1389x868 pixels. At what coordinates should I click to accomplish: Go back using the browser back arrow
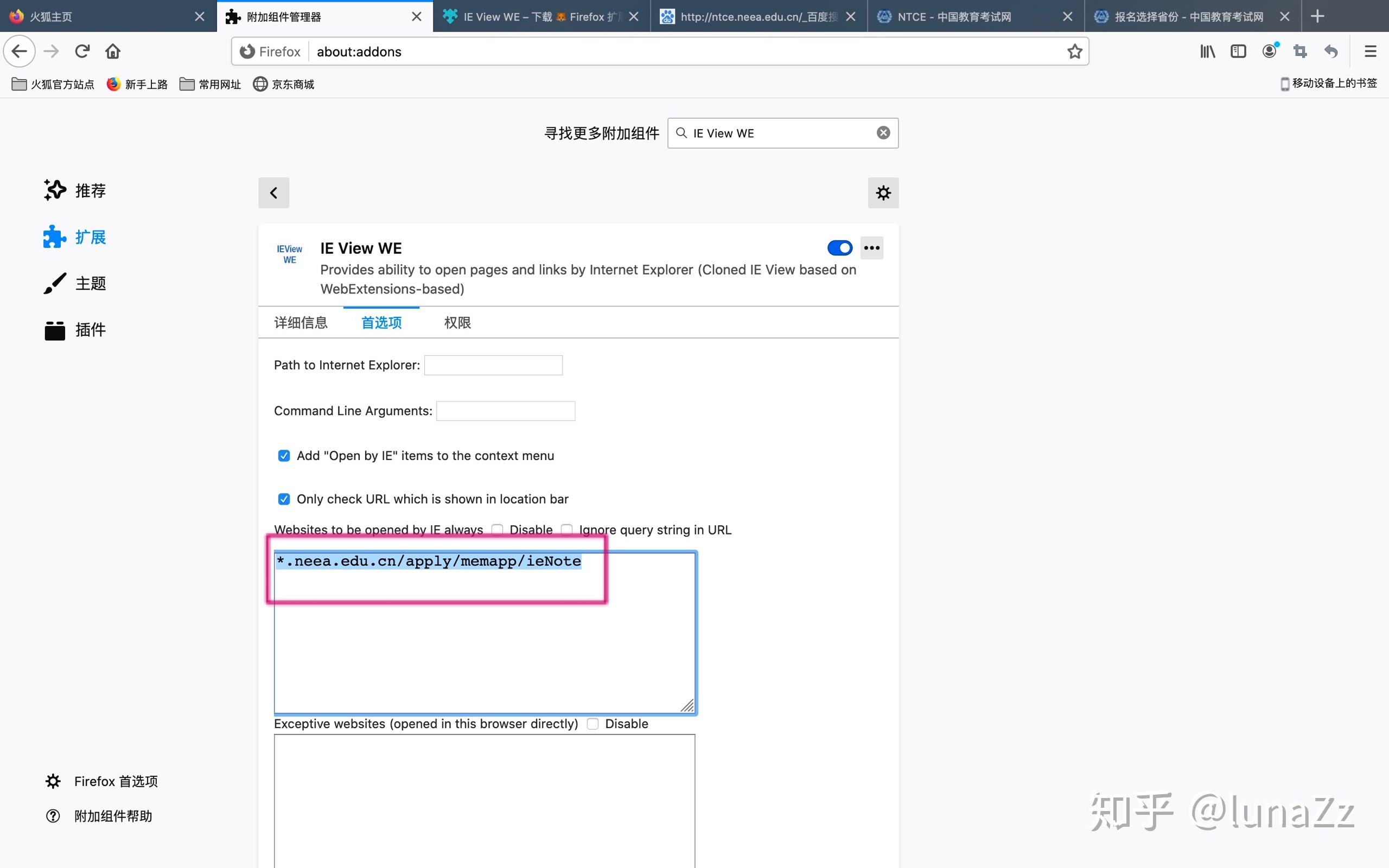(20, 52)
